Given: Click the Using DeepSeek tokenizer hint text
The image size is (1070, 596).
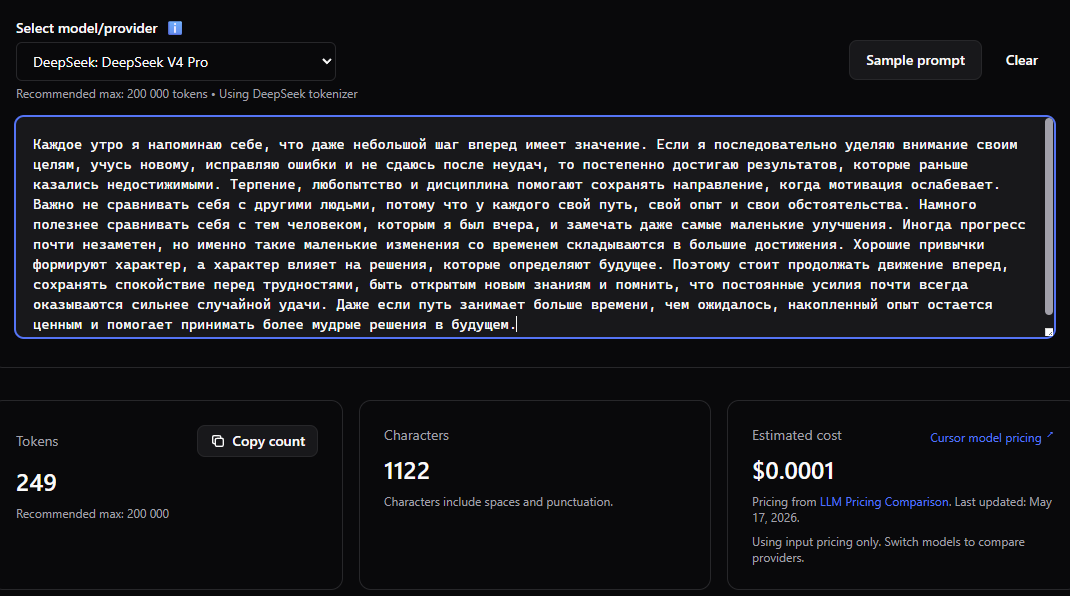Looking at the screenshot, I should (288, 94).
